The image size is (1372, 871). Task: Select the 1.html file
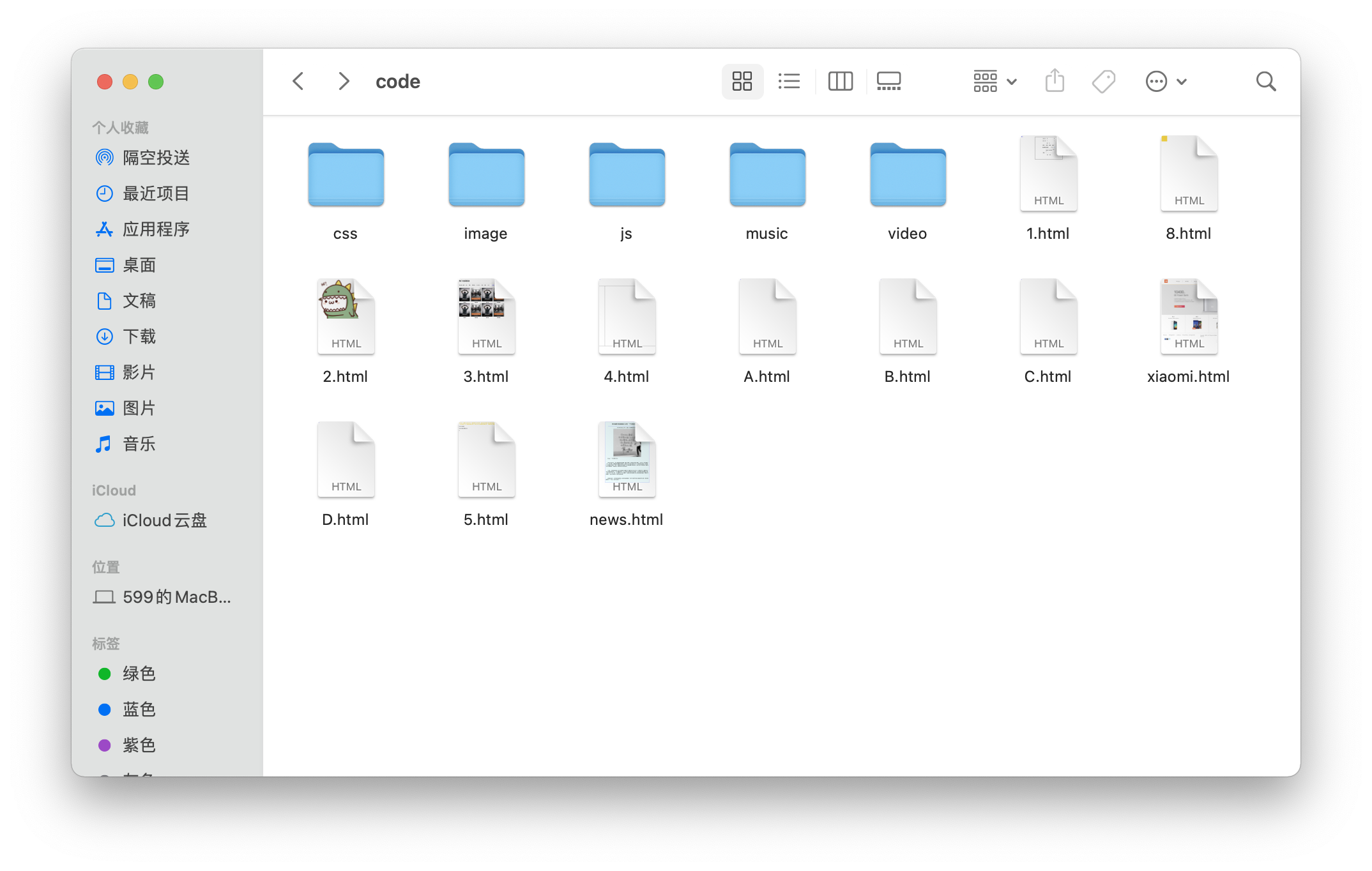pyautogui.click(x=1048, y=173)
